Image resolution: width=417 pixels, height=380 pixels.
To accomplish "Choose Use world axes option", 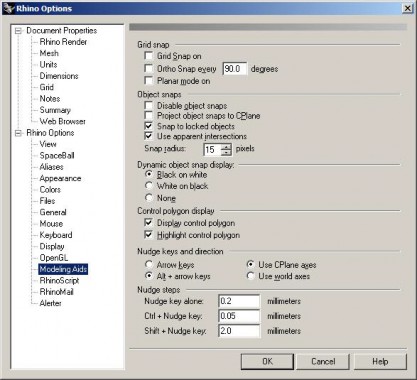I will click(x=250, y=276).
